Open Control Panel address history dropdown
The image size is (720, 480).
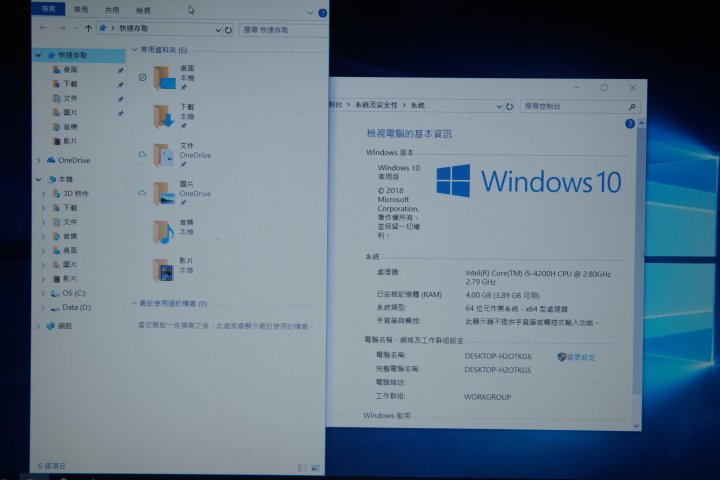(499, 107)
